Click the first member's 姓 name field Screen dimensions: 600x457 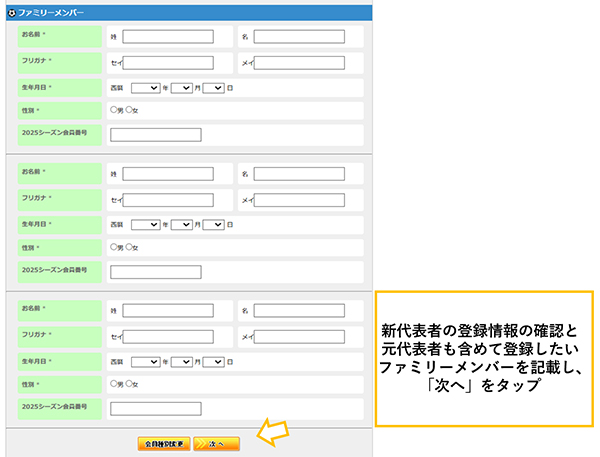[167, 37]
